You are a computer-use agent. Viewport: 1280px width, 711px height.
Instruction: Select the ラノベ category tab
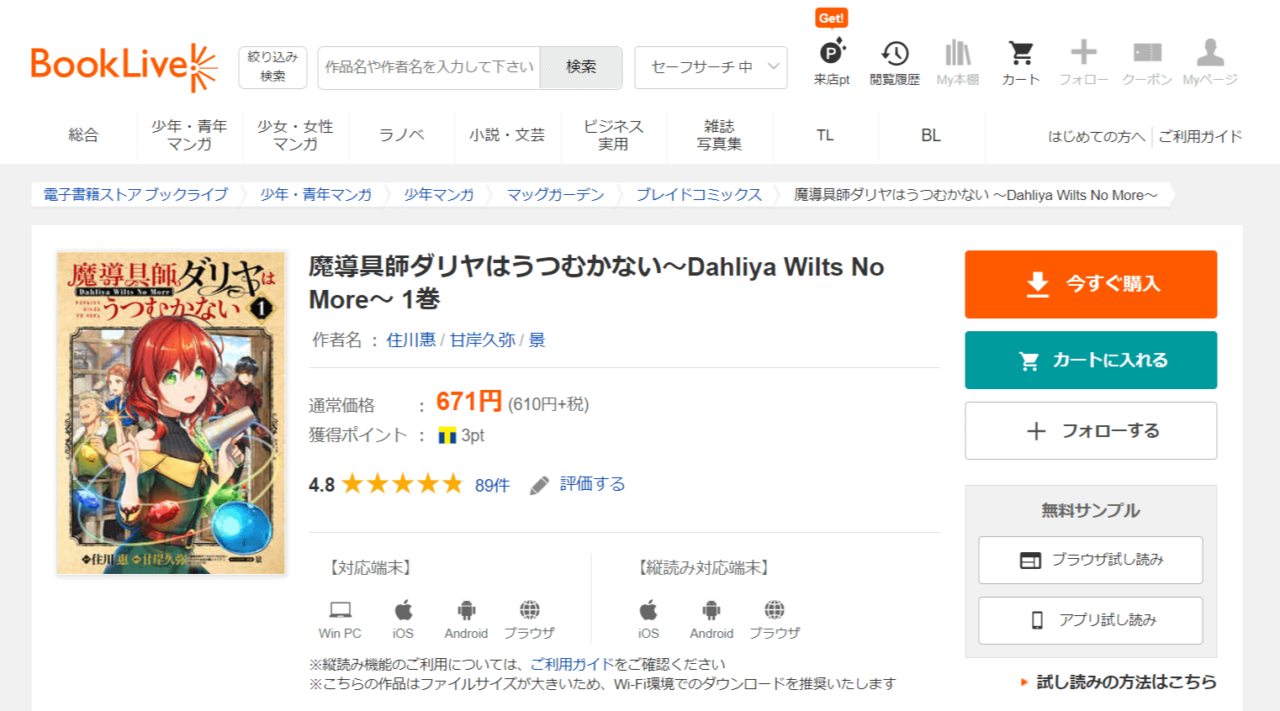tap(401, 135)
